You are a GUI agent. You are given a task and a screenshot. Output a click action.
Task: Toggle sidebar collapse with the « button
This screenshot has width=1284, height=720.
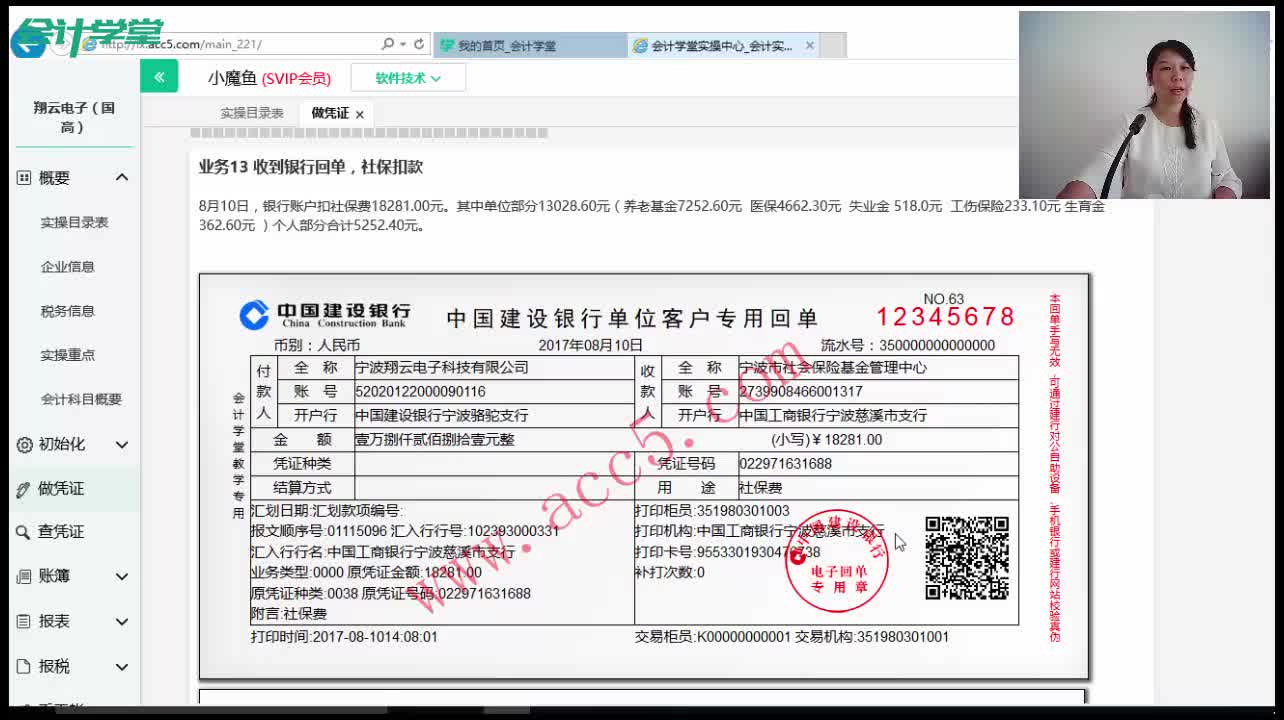click(x=159, y=76)
